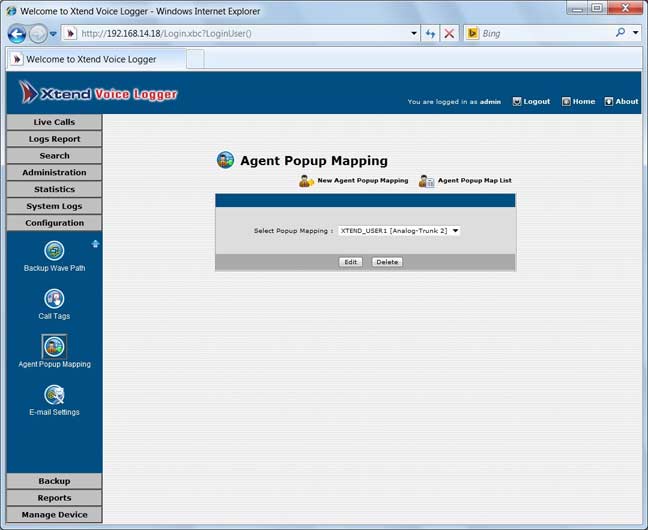The width and height of the screenshot is (648, 530).
Task: Open the Logs Report menu
Action: (54, 139)
